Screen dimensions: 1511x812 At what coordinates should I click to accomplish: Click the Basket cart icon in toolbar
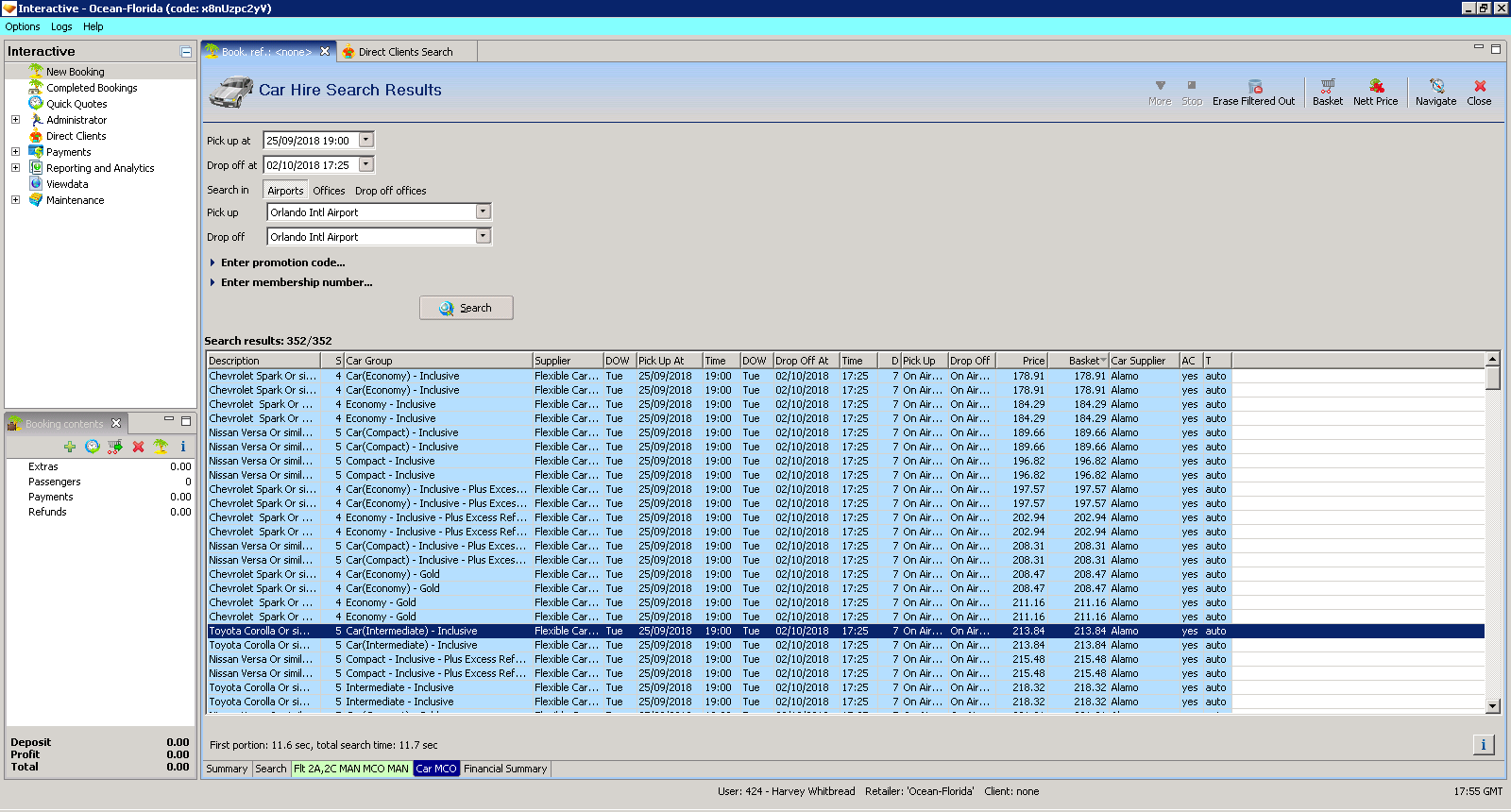click(x=1327, y=87)
